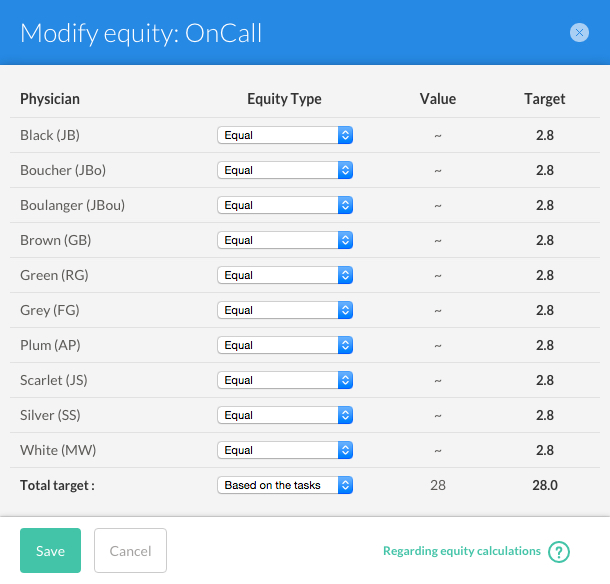
Task: Open Equity Type dropdown for Brown (GB)
Action: point(285,240)
